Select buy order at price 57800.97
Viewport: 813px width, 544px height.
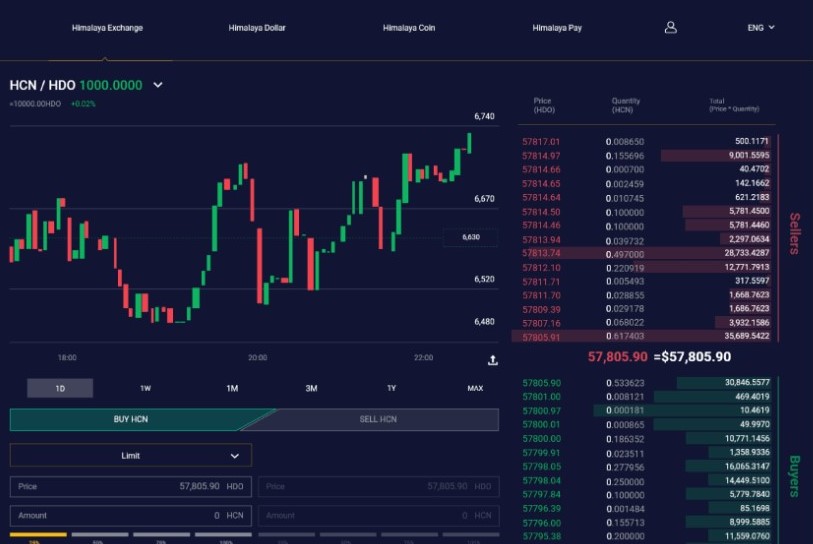click(646, 410)
